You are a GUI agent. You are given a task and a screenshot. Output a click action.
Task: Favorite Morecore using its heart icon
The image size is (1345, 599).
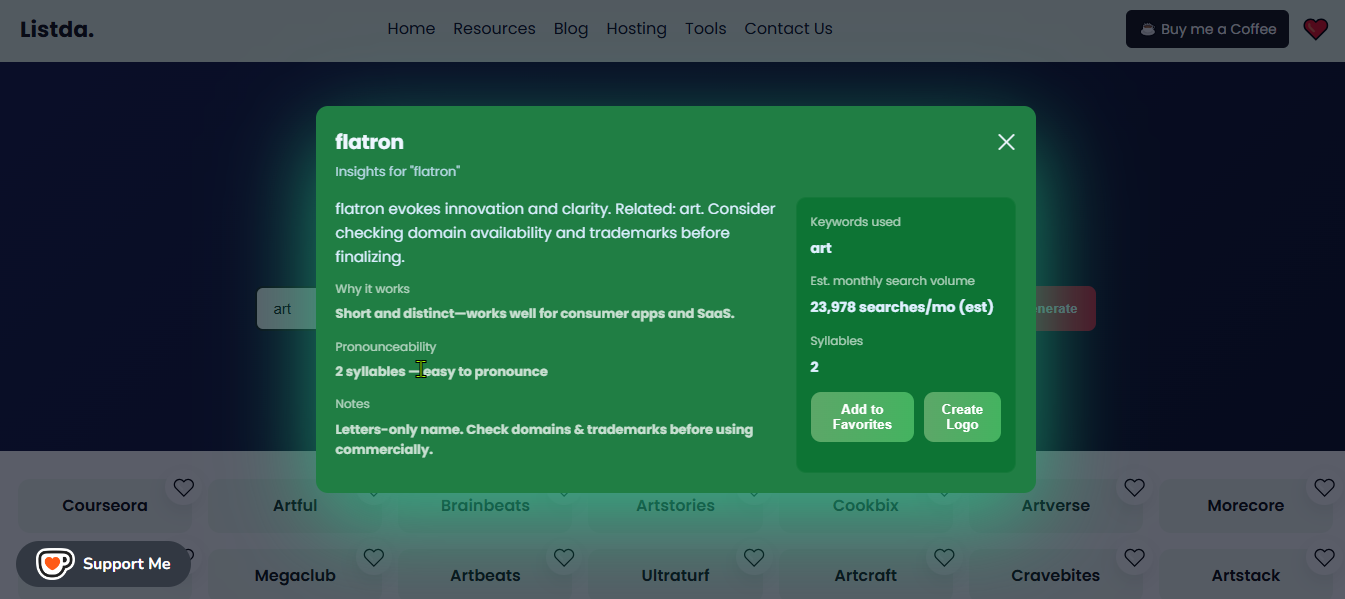1324,487
